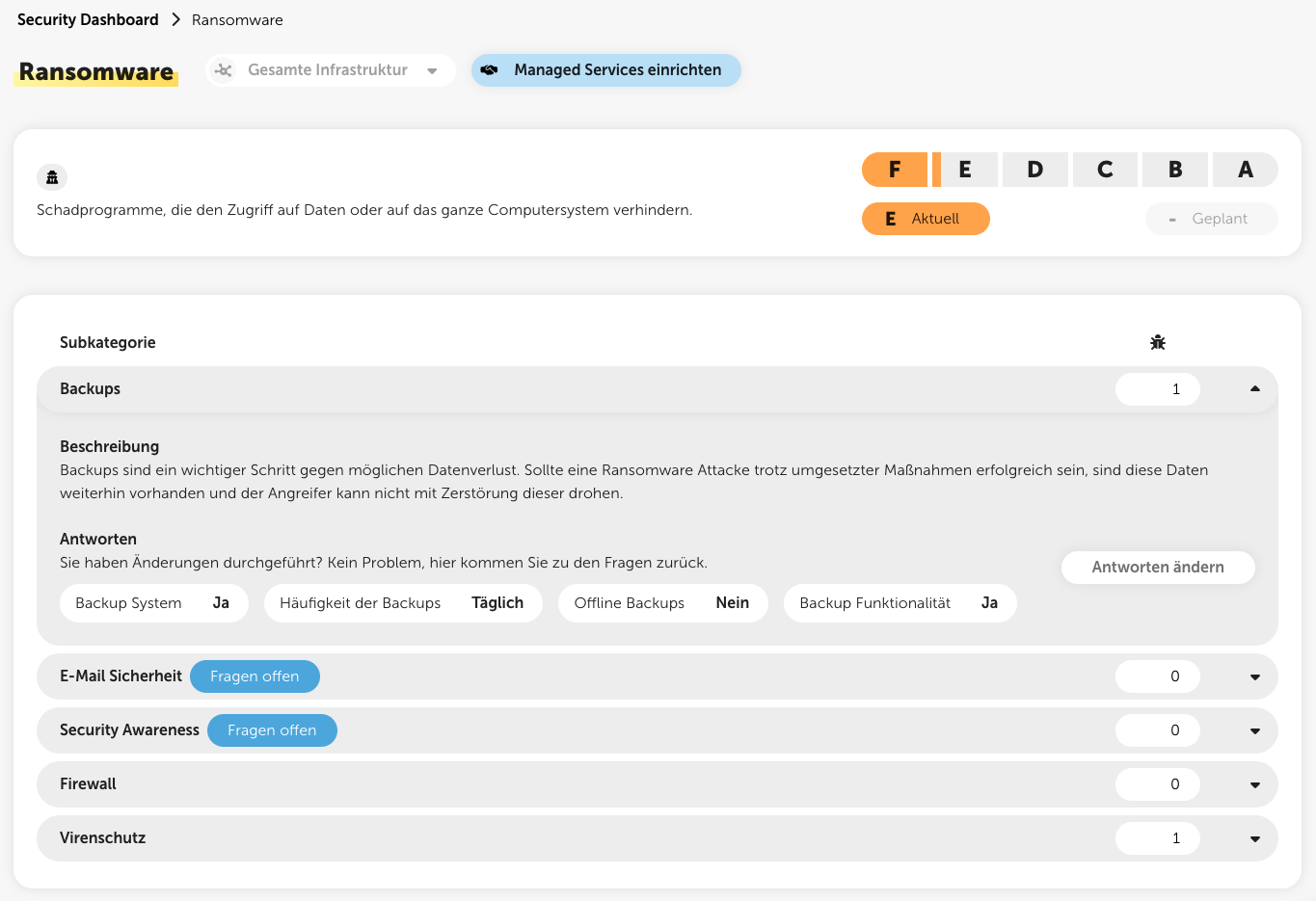Click the breadcrumb chevron separator

175,20
